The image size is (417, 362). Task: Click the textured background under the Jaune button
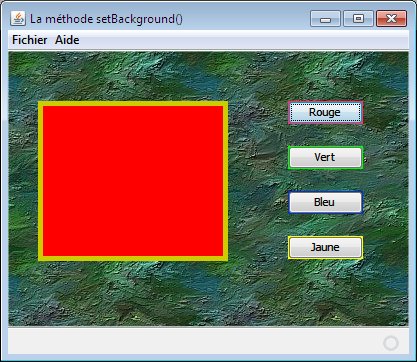coord(325,290)
